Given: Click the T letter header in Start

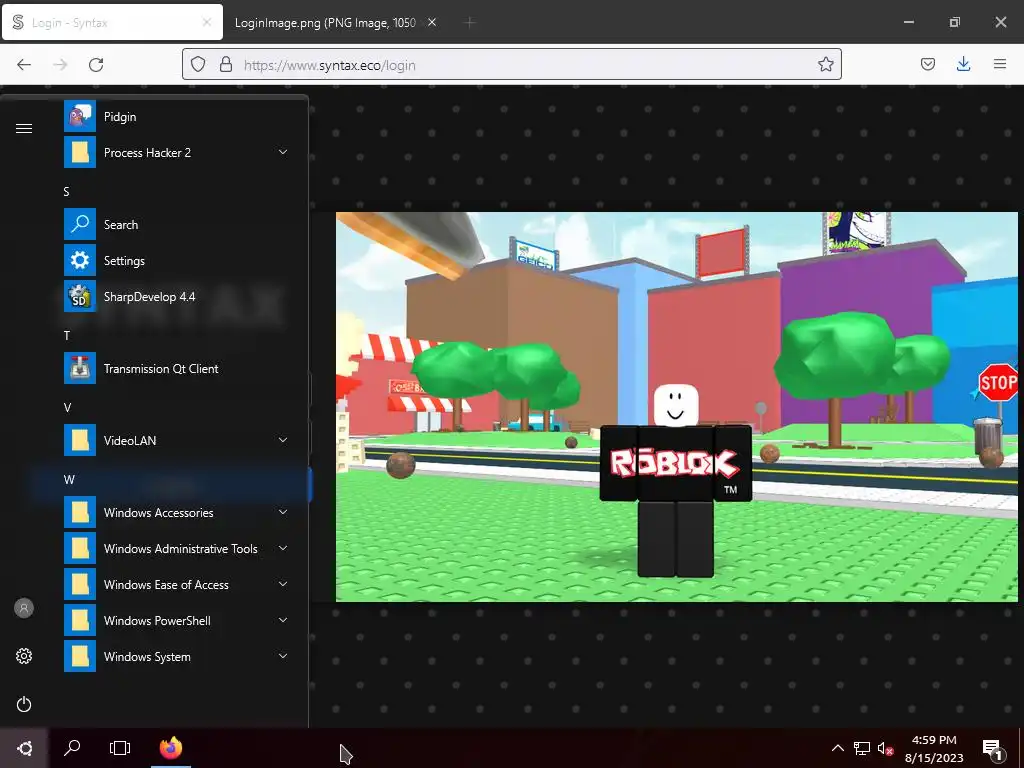Looking at the screenshot, I should click(67, 335).
